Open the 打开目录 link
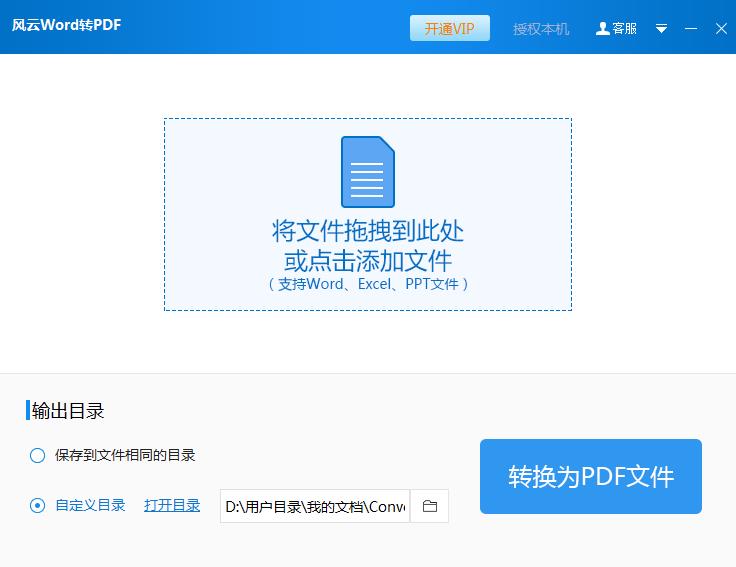 [172, 506]
